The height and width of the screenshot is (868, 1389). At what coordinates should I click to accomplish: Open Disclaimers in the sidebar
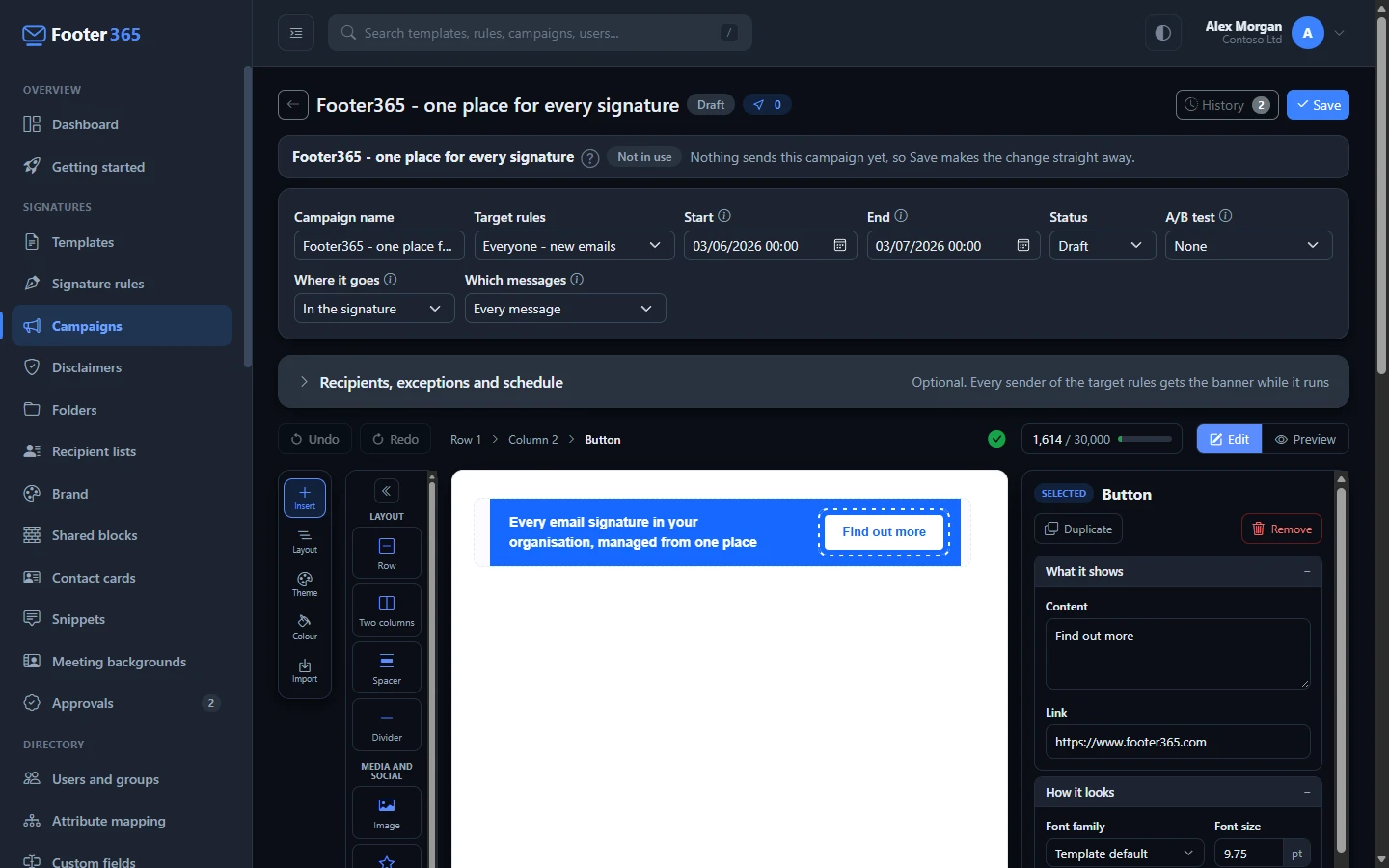point(122,367)
